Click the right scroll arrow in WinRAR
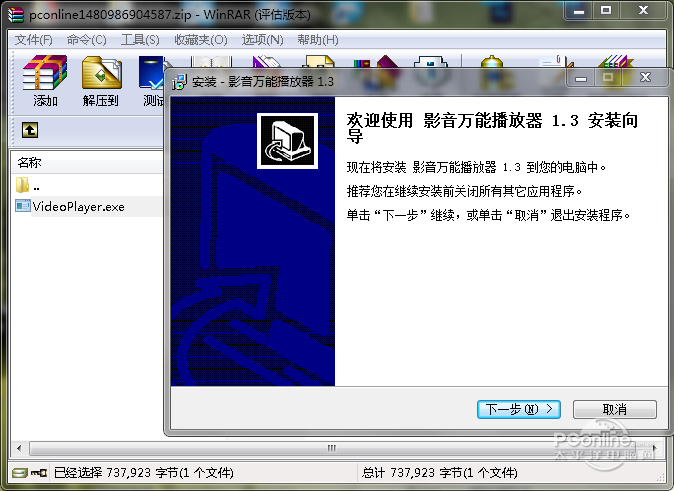Image resolution: width=674 pixels, height=491 pixels. pyautogui.click(x=655, y=448)
